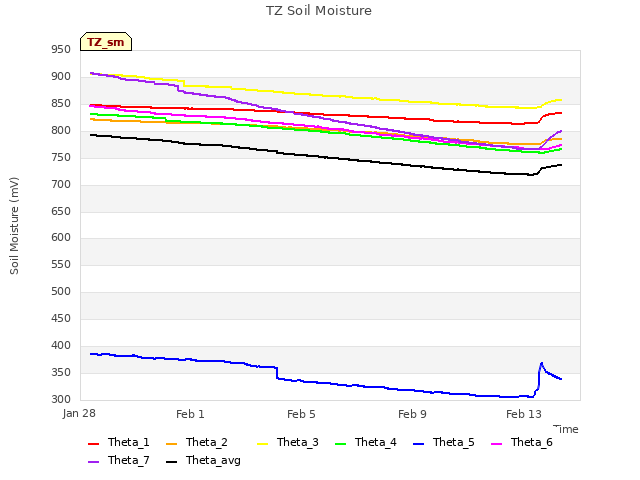The height and width of the screenshot is (480, 640).
Task: Click the TZ_sm chart tab label
Action: tap(105, 42)
